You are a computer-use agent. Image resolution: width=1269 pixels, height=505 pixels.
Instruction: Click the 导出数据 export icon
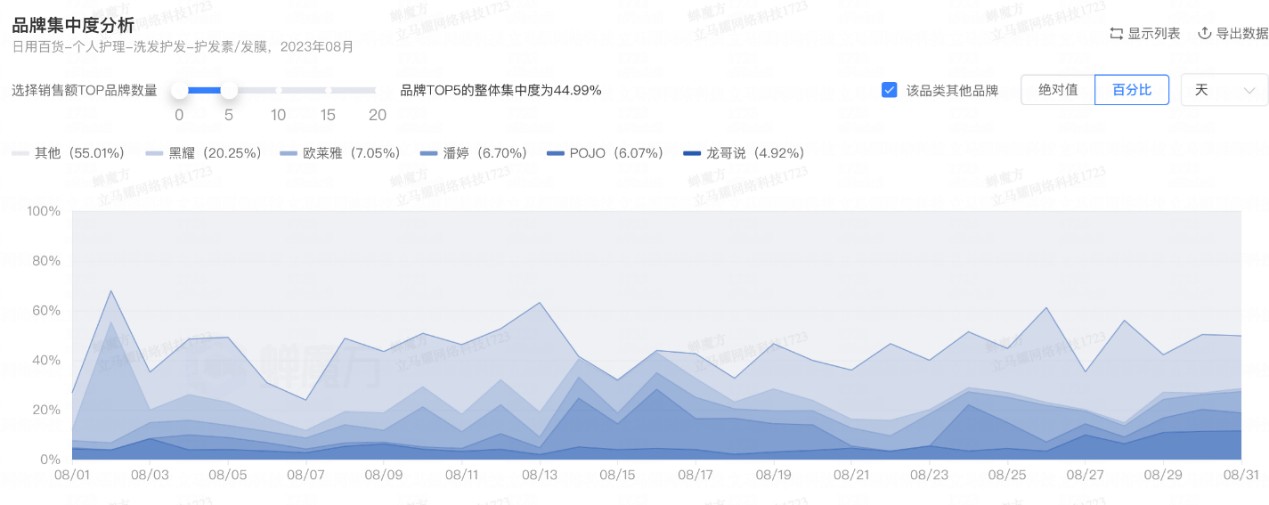point(1204,34)
